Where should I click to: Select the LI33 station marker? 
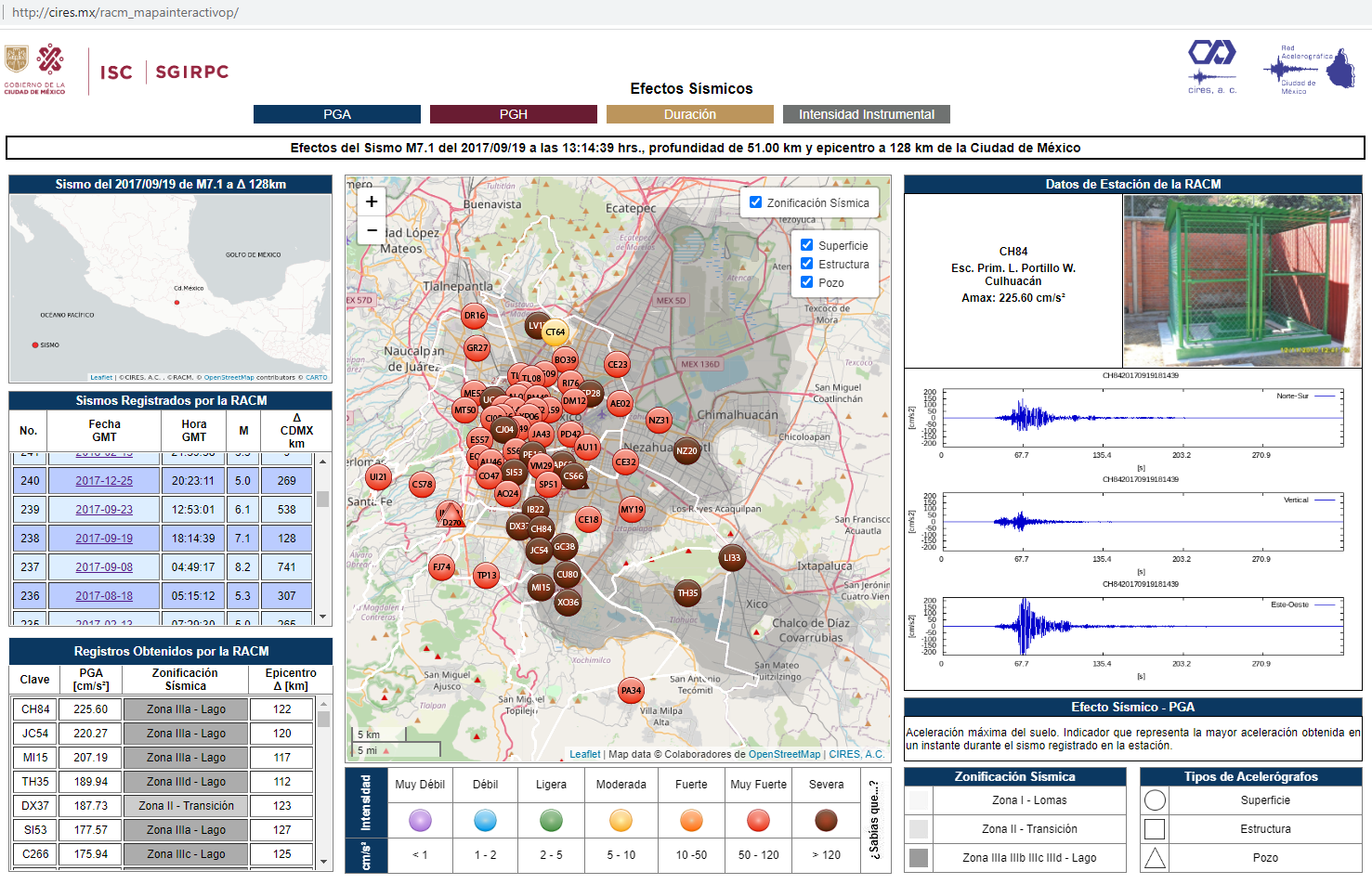(x=732, y=558)
